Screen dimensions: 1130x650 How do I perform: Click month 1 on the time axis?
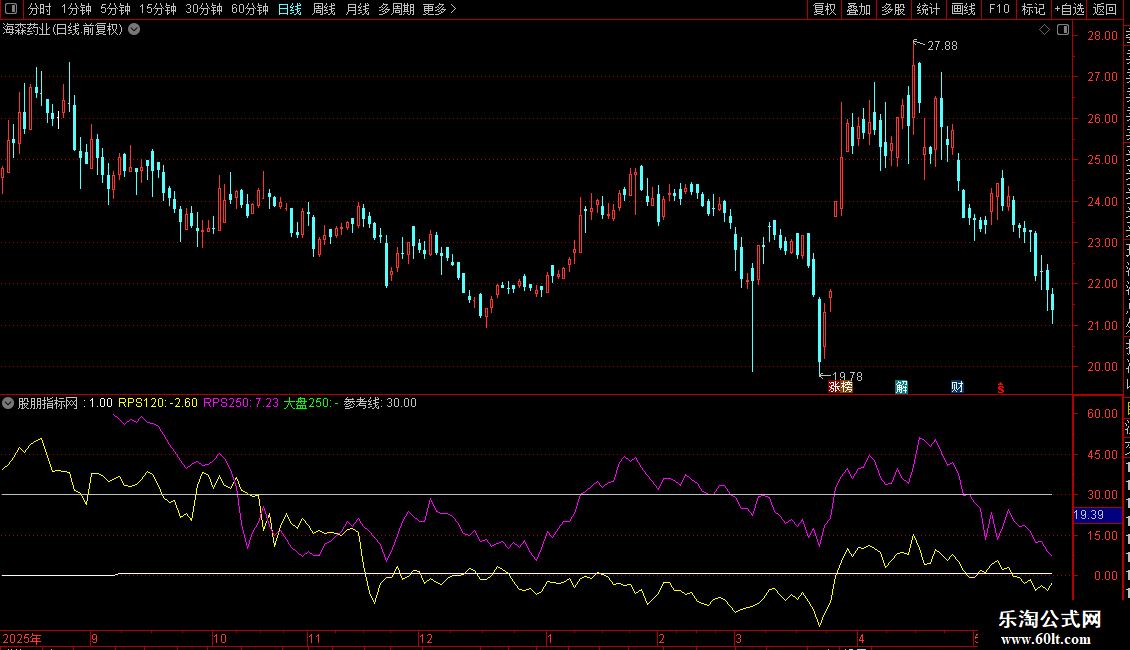(550, 638)
